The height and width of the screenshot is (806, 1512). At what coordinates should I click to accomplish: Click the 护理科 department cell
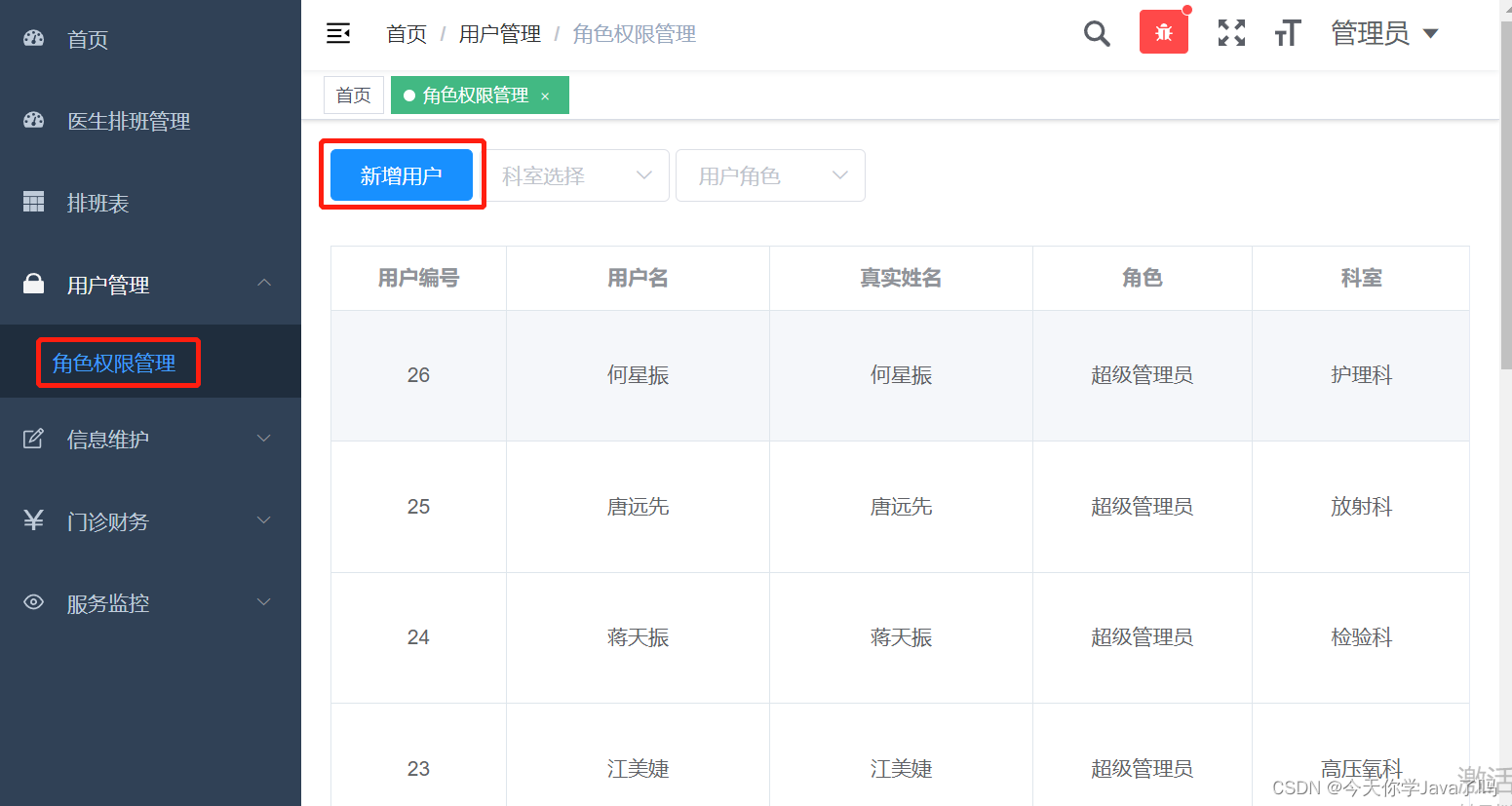pyautogui.click(x=1362, y=375)
